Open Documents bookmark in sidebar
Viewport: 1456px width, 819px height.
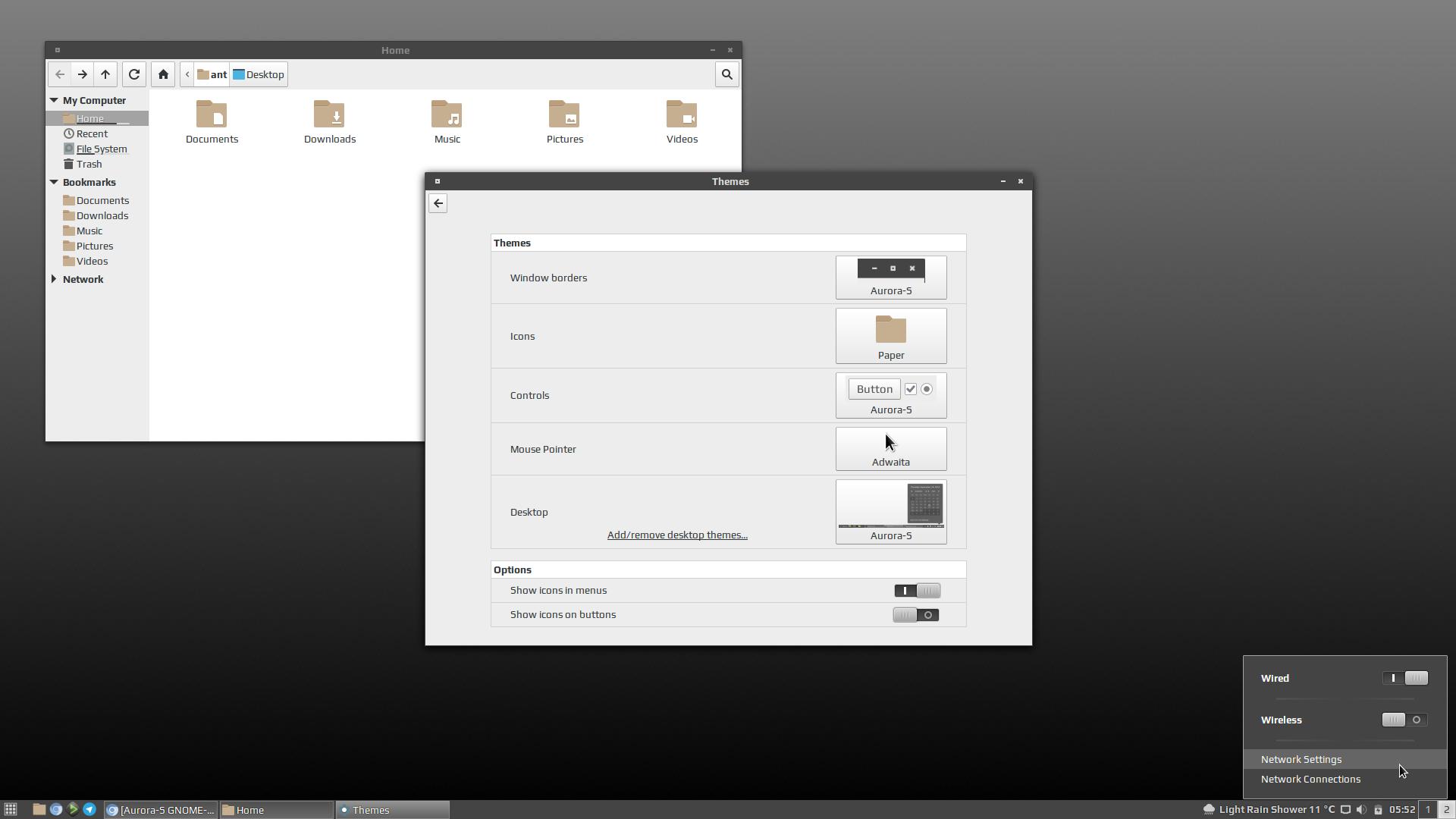tap(97, 200)
